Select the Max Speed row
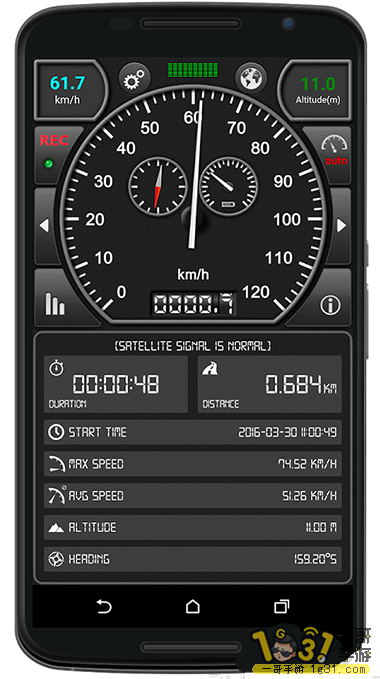Image resolution: width=380 pixels, height=679 pixels. 193,464
